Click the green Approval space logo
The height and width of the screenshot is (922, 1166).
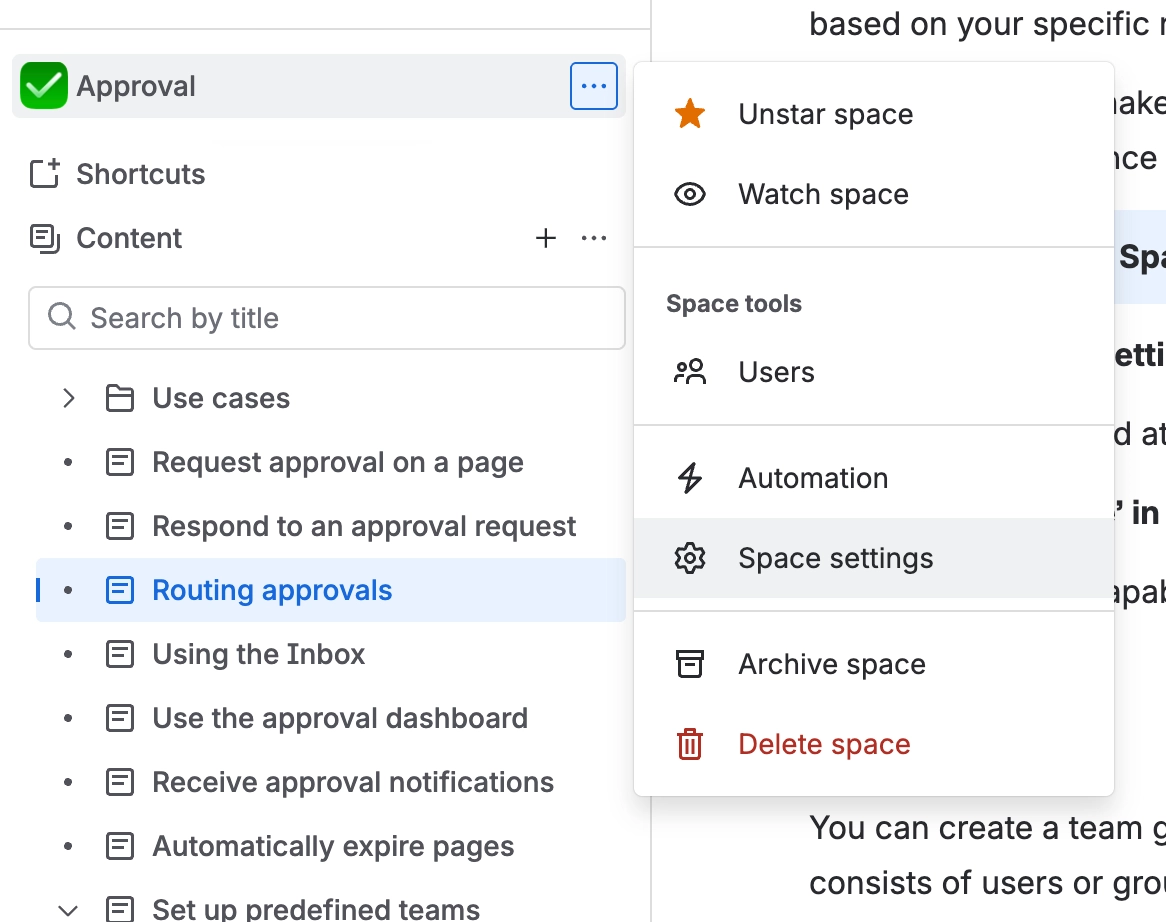click(x=44, y=86)
